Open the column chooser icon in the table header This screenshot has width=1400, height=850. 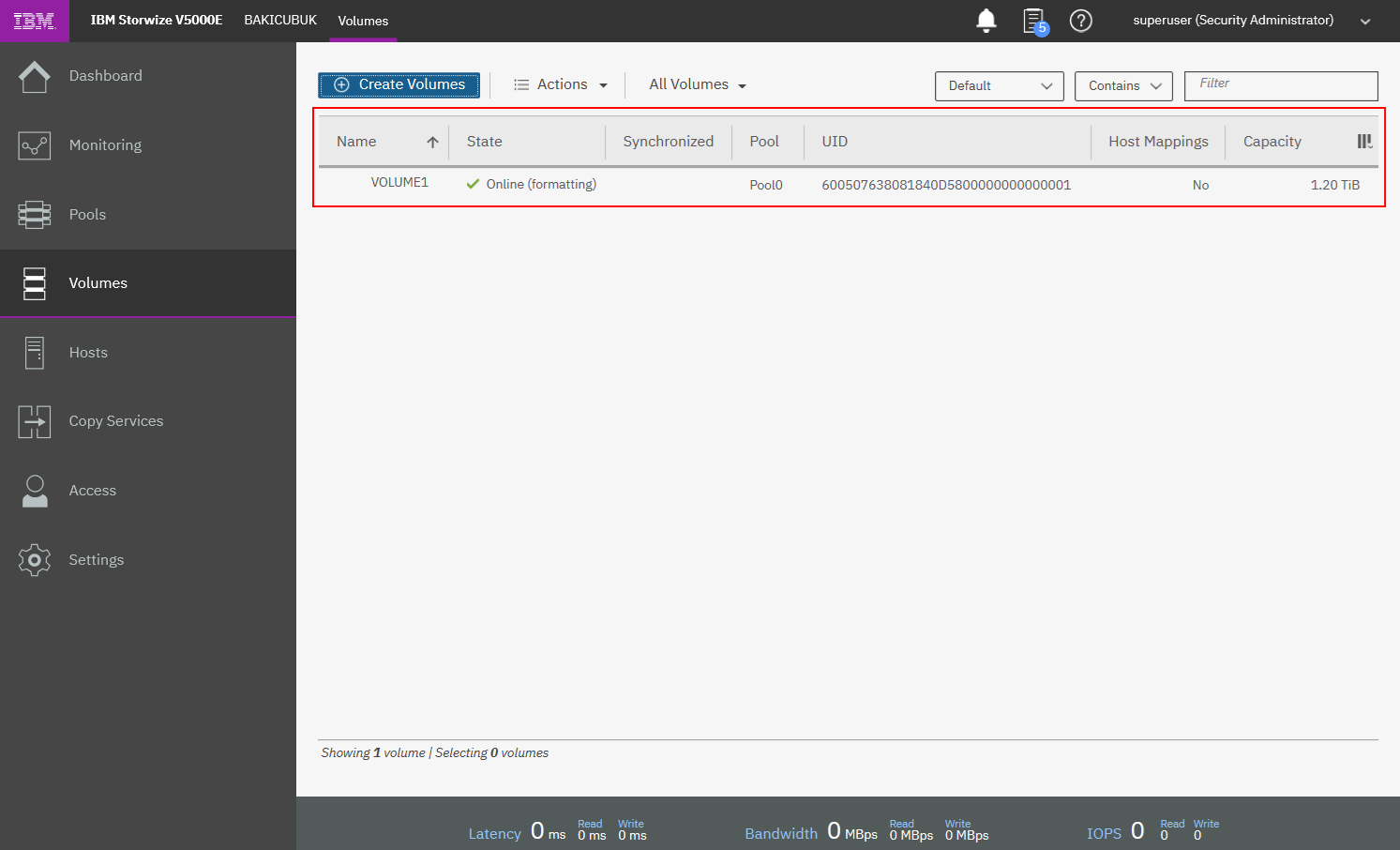click(1364, 142)
